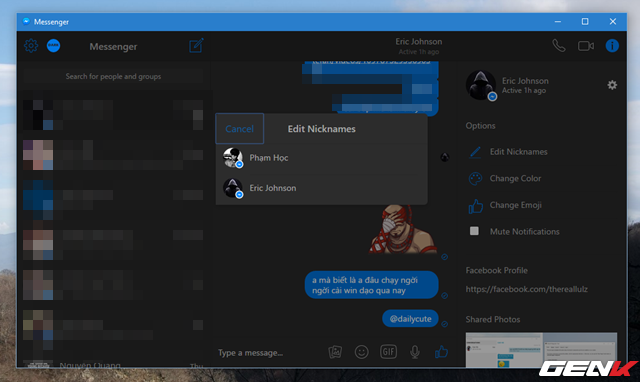Open conversation settings gear beside Eric Johnson
The height and width of the screenshot is (382, 640).
612,85
